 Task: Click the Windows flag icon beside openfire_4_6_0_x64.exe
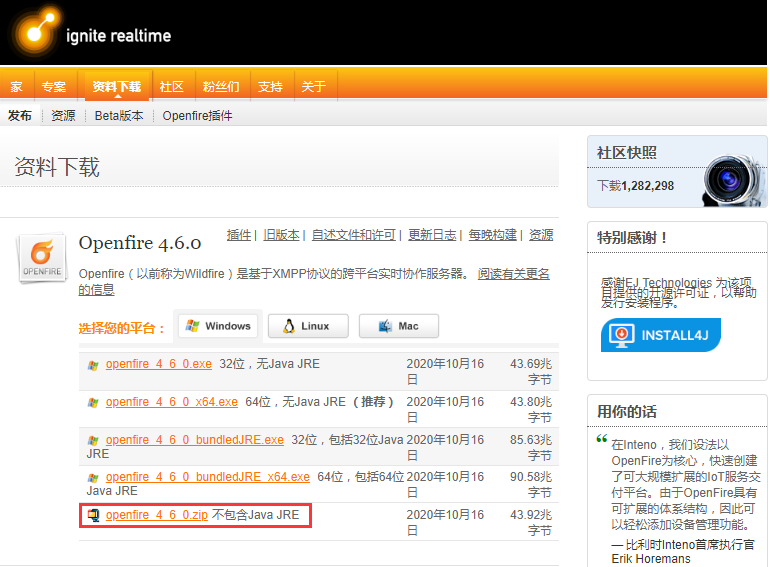93,403
